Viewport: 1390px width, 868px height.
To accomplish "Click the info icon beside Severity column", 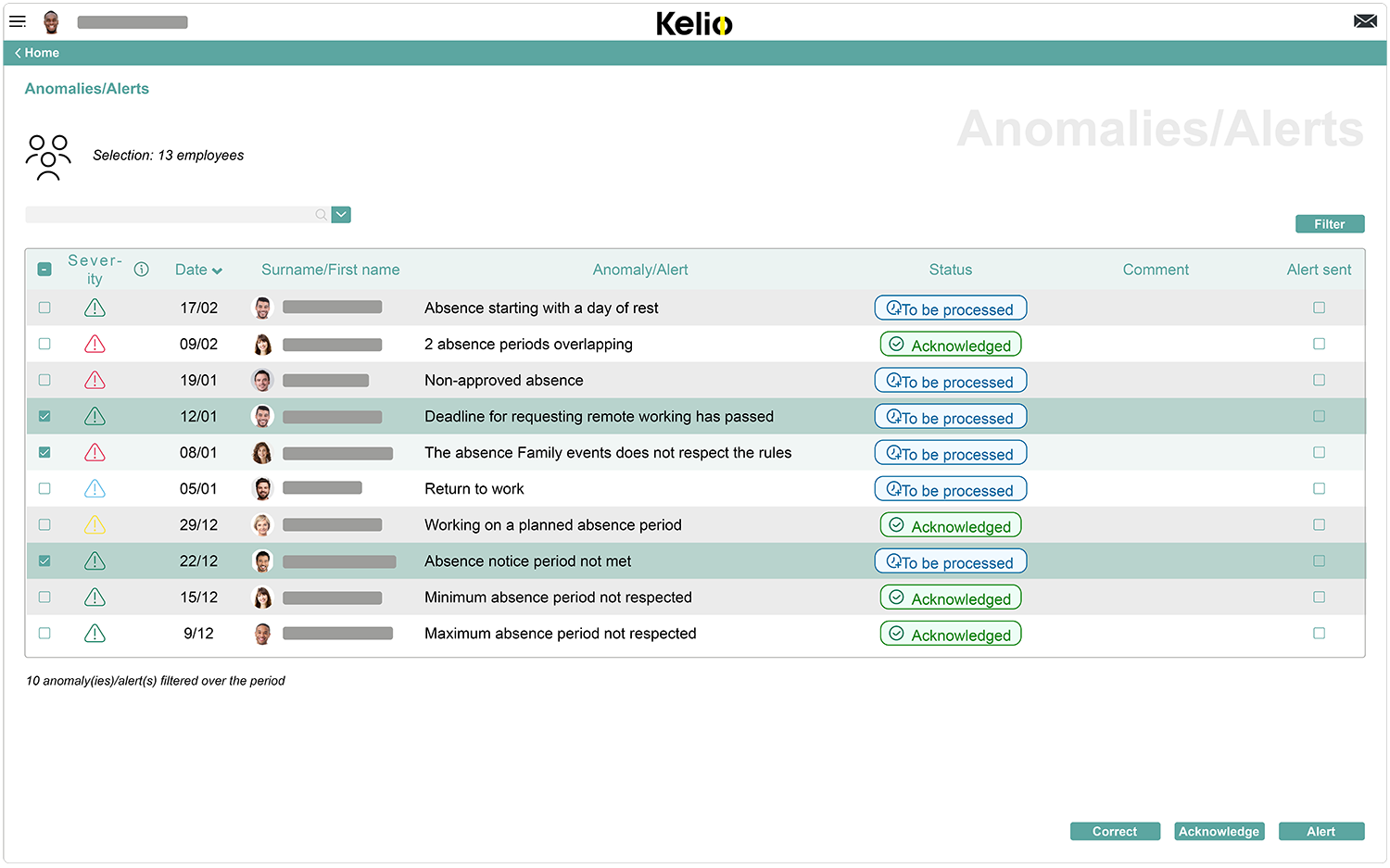I will pos(141,269).
